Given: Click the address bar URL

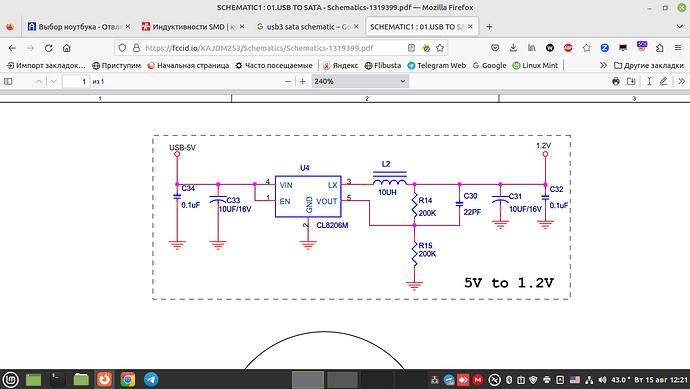Looking at the screenshot, I should (259, 48).
